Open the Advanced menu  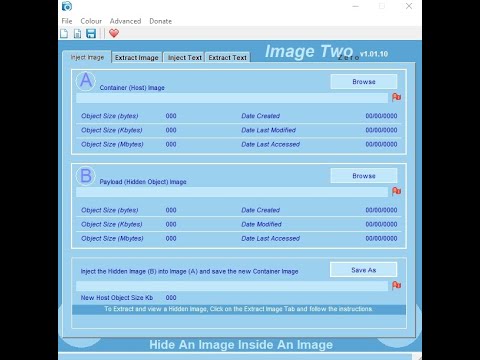[x=125, y=21]
